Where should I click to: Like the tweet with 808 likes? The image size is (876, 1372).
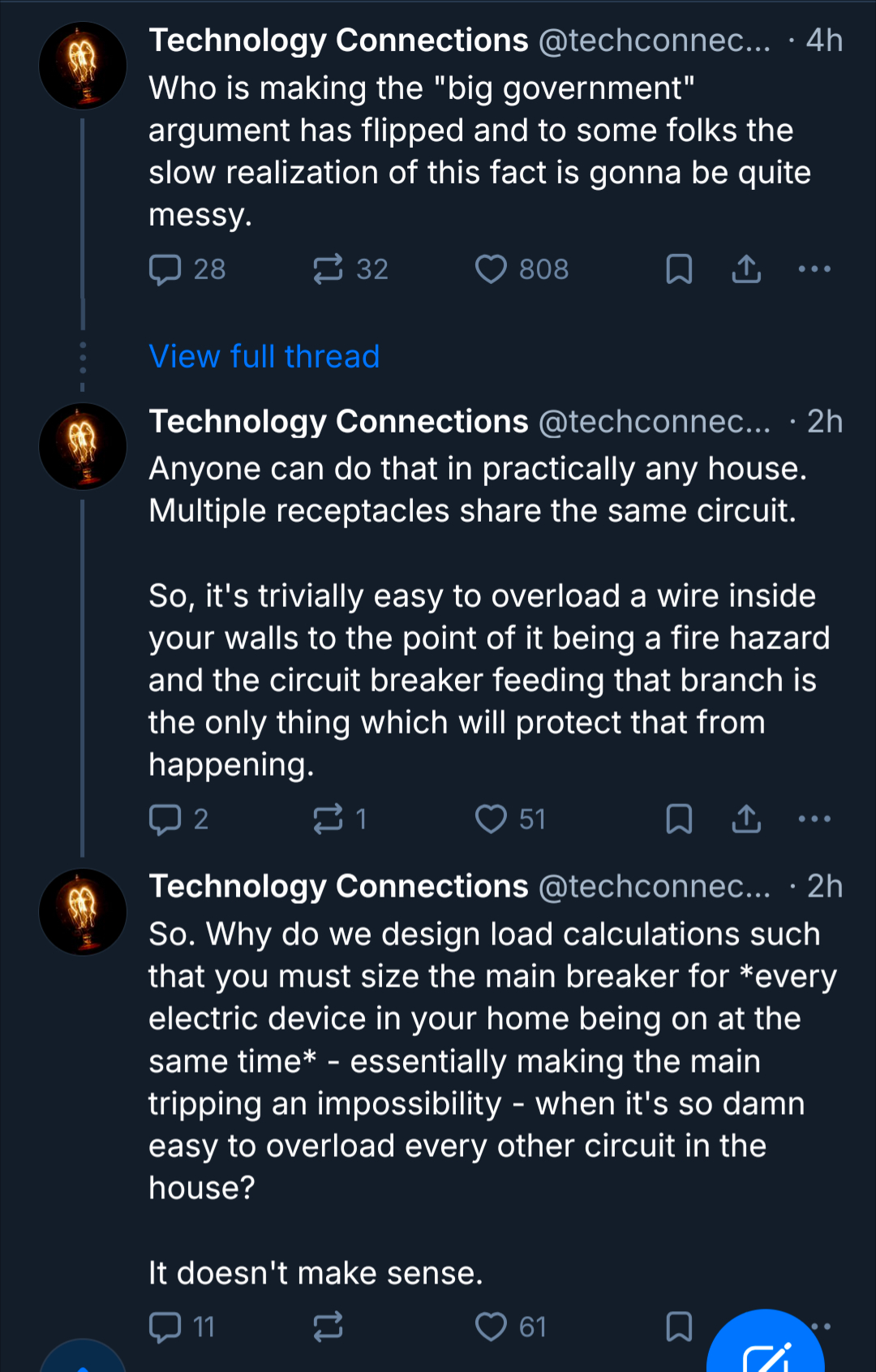point(491,269)
